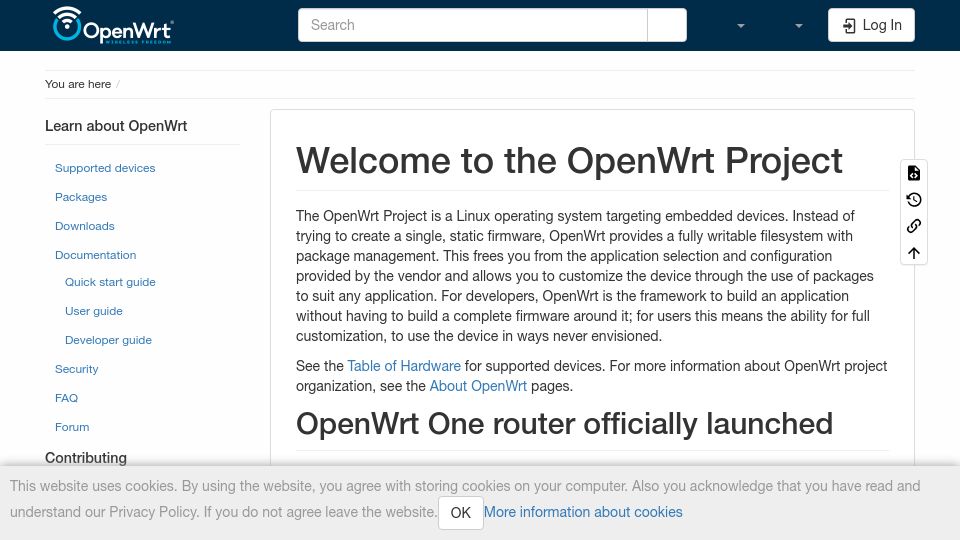Open the Supported devices sidebar link

pyautogui.click(x=105, y=168)
